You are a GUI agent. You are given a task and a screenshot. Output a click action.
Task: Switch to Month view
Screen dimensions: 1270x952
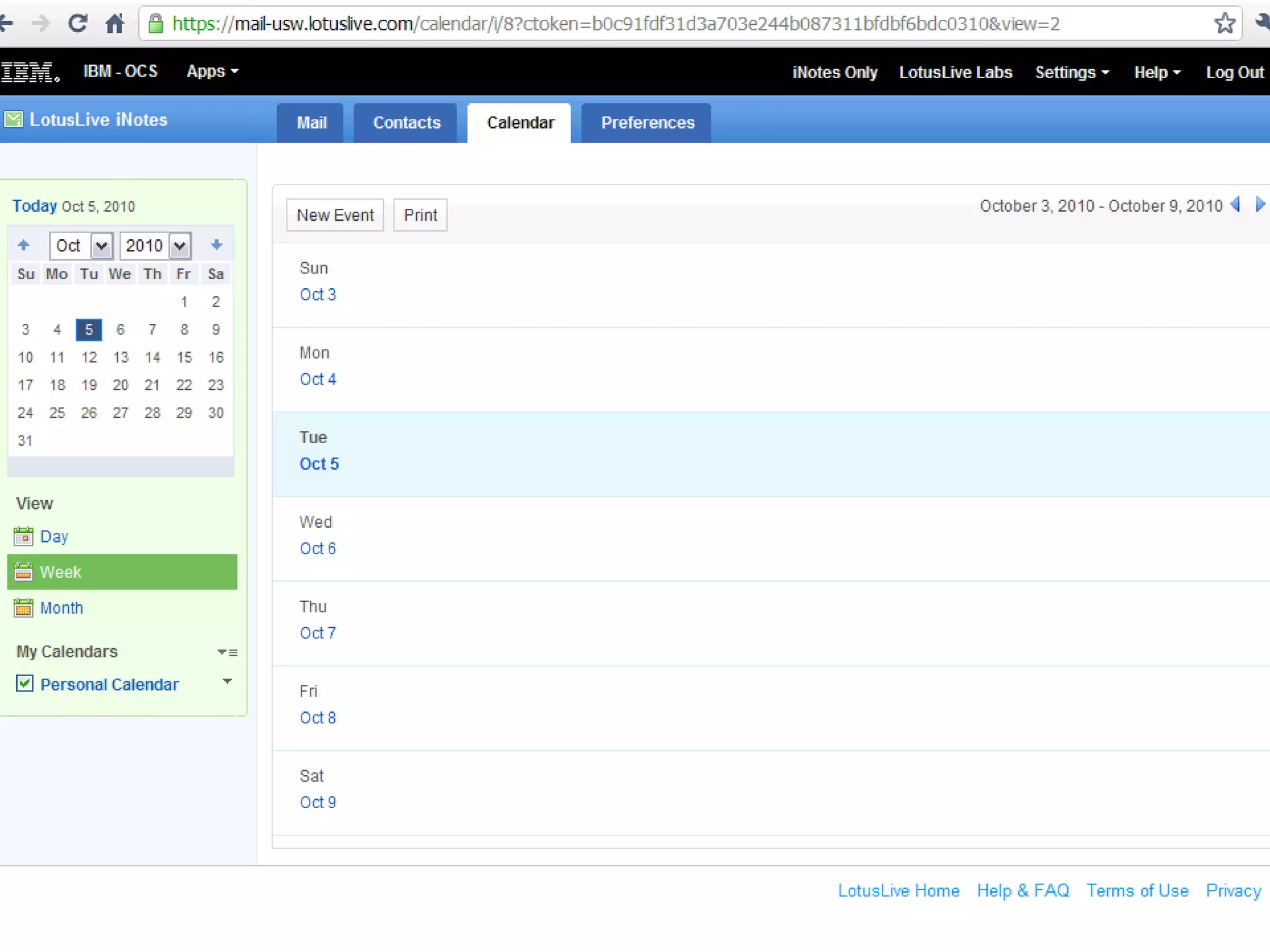61,607
